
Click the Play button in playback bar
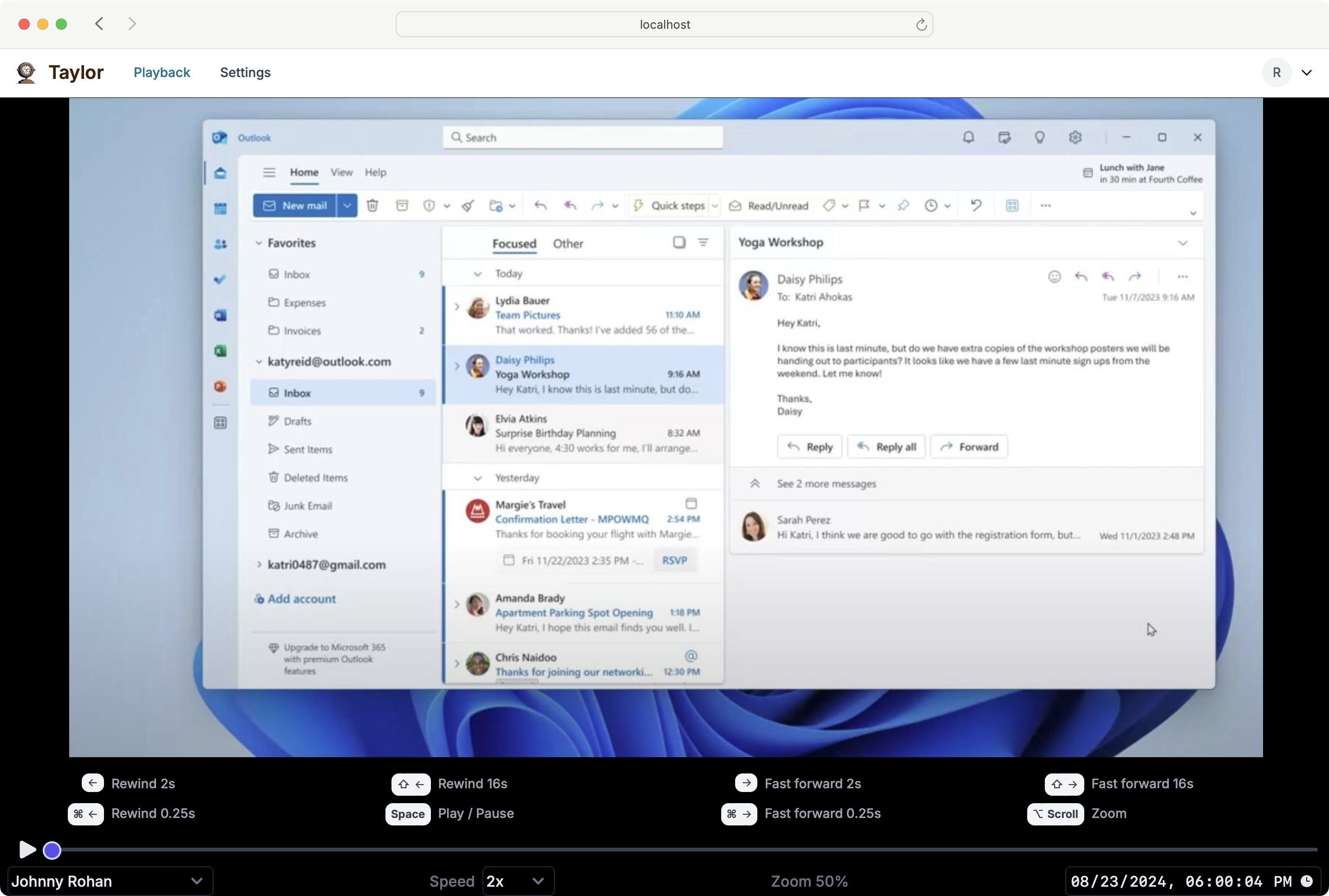tap(26, 850)
